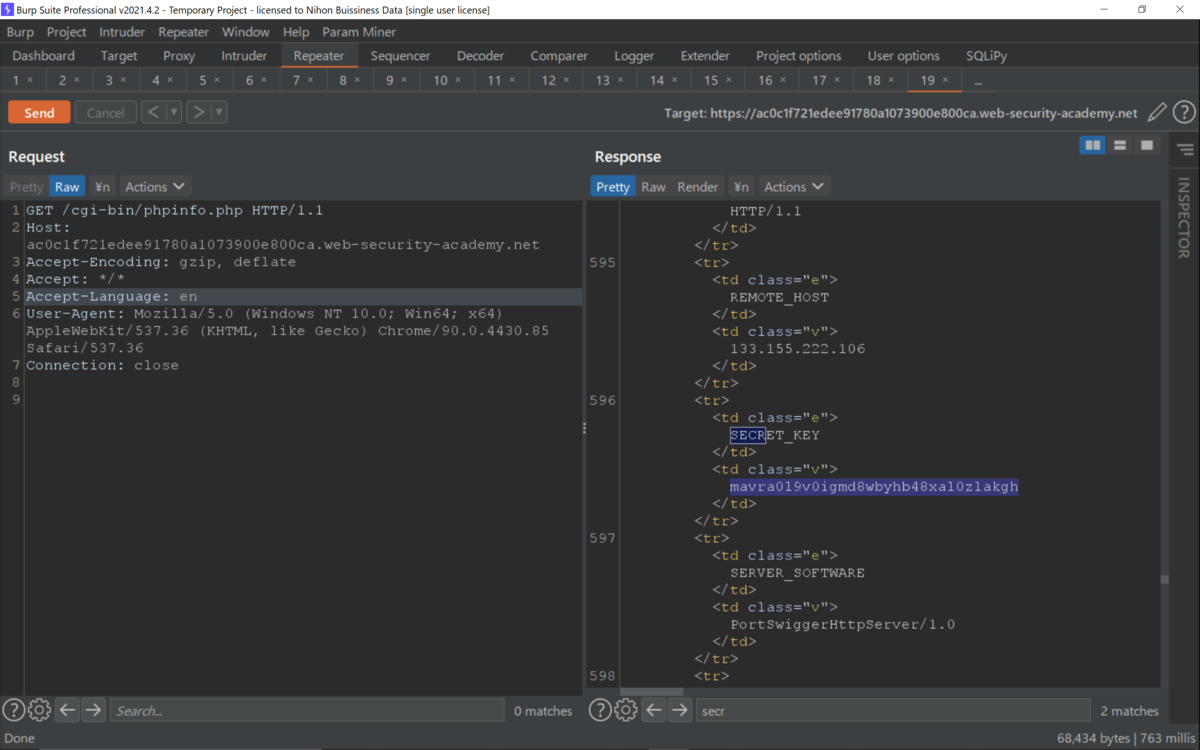Open response search help icon
Image resolution: width=1200 pixels, height=750 pixels.
[x=600, y=710]
